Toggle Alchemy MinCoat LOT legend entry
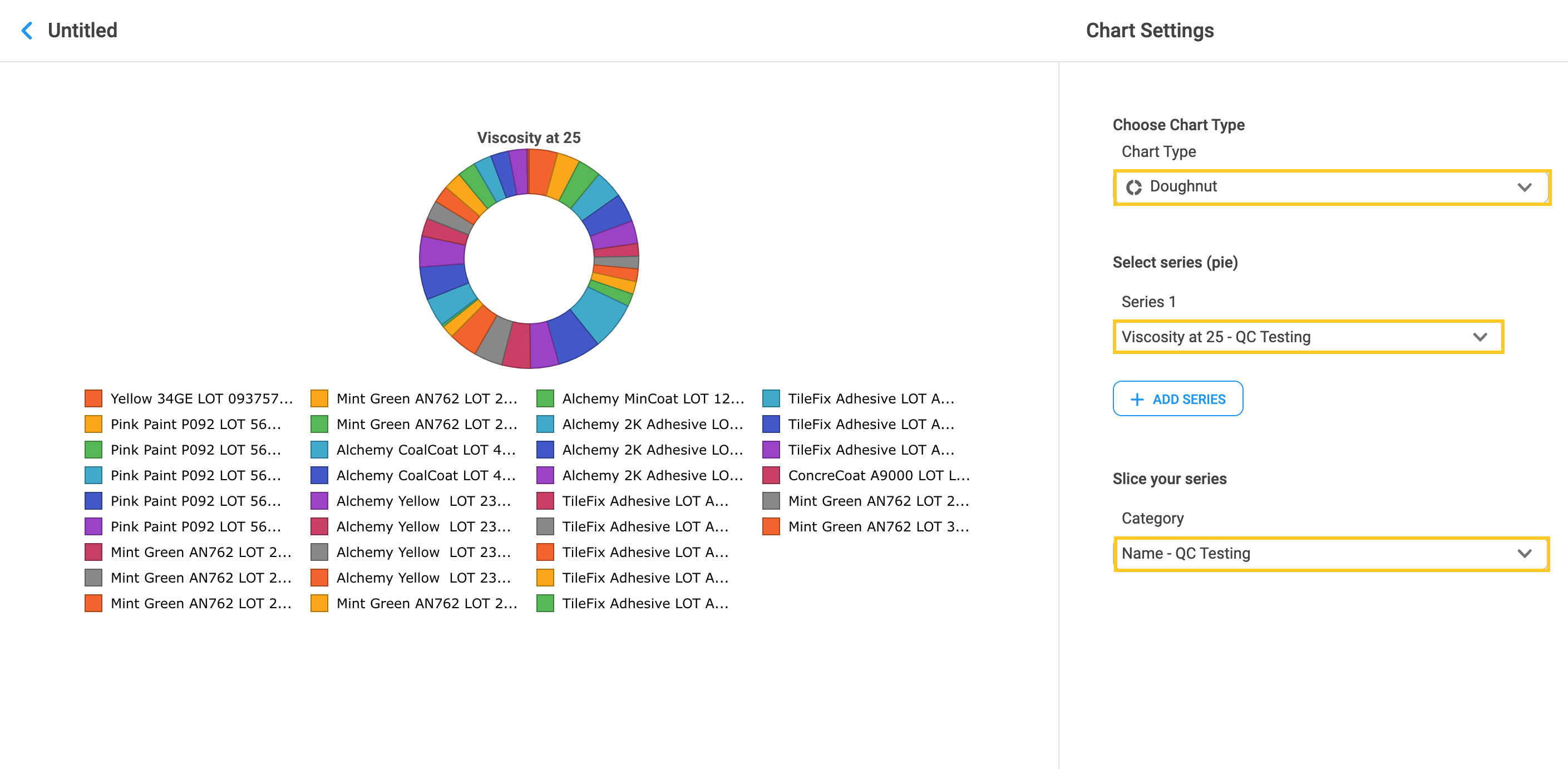1568x769 pixels. click(653, 399)
